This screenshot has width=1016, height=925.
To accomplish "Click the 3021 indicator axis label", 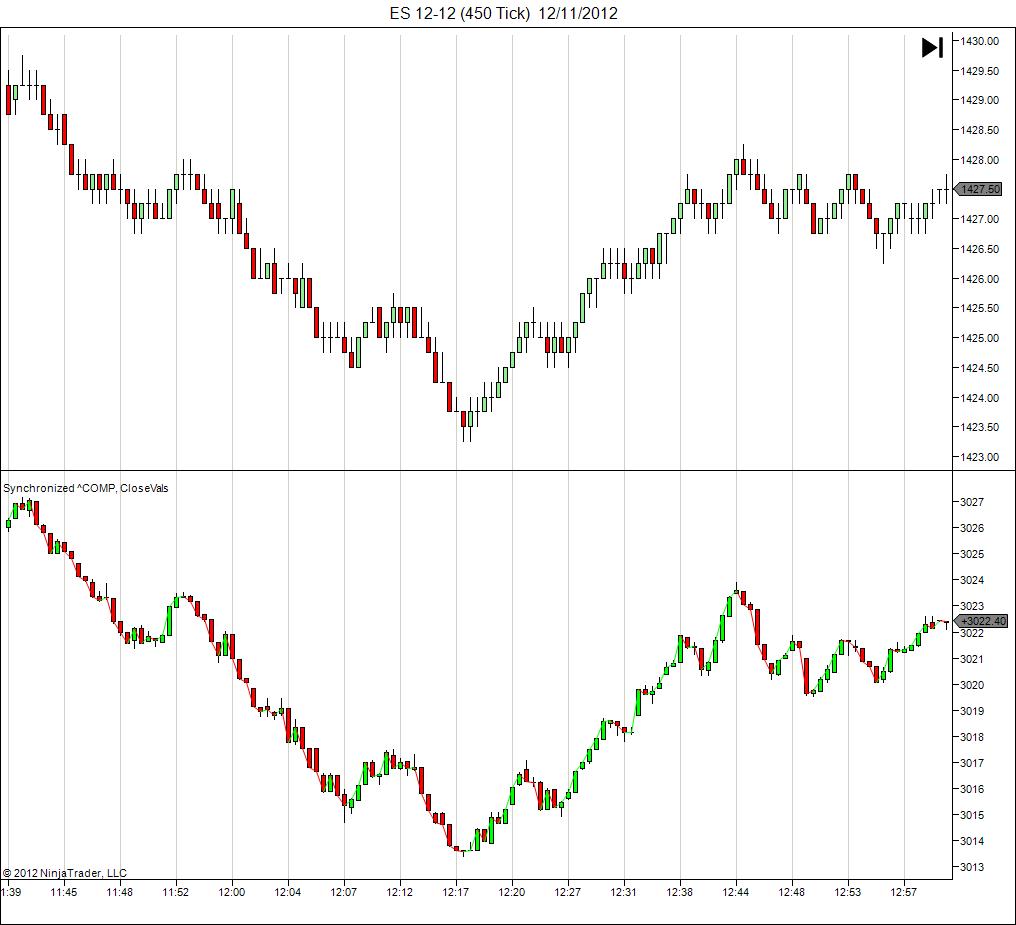I will tap(971, 659).
